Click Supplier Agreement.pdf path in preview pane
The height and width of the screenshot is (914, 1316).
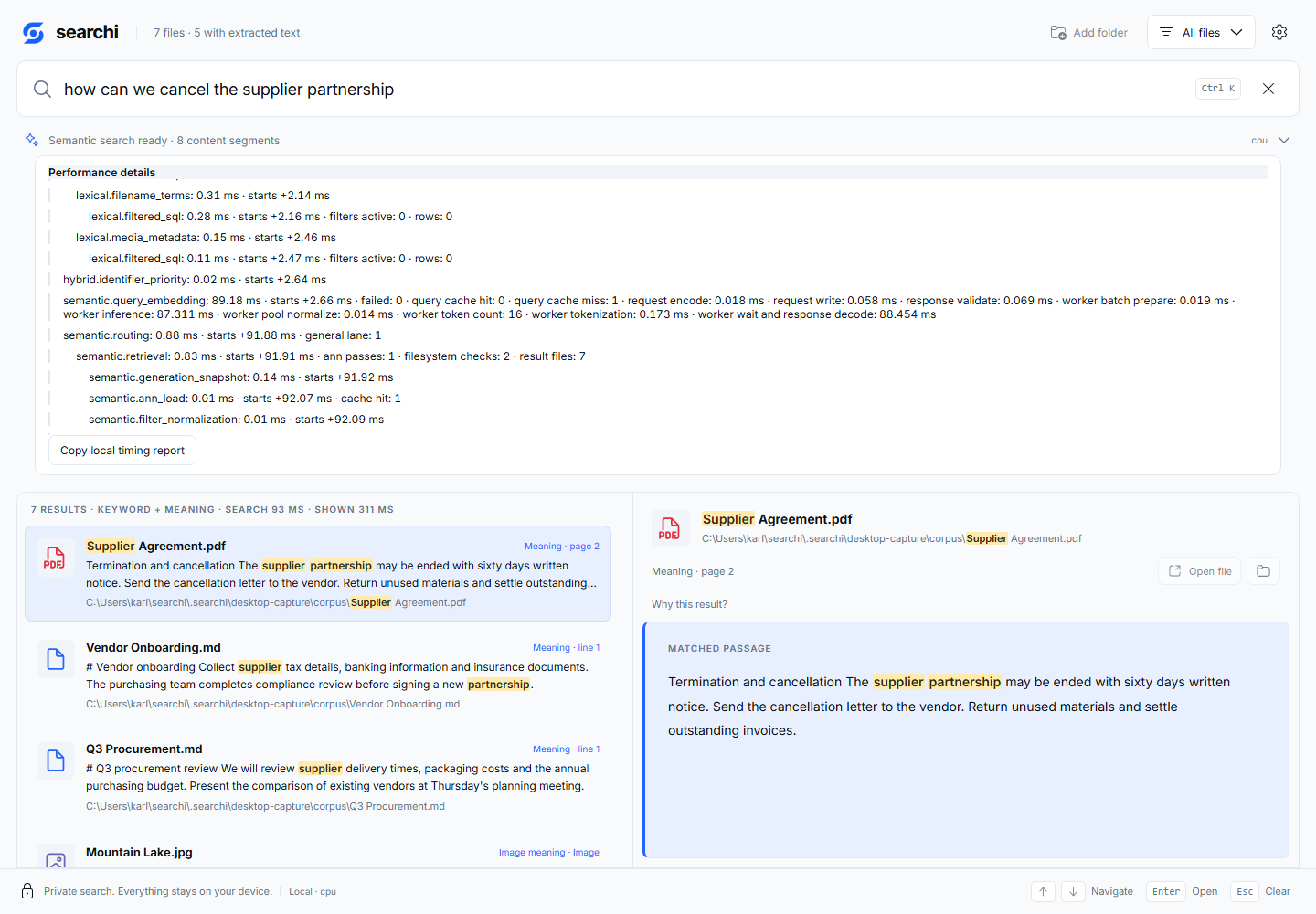892,538
